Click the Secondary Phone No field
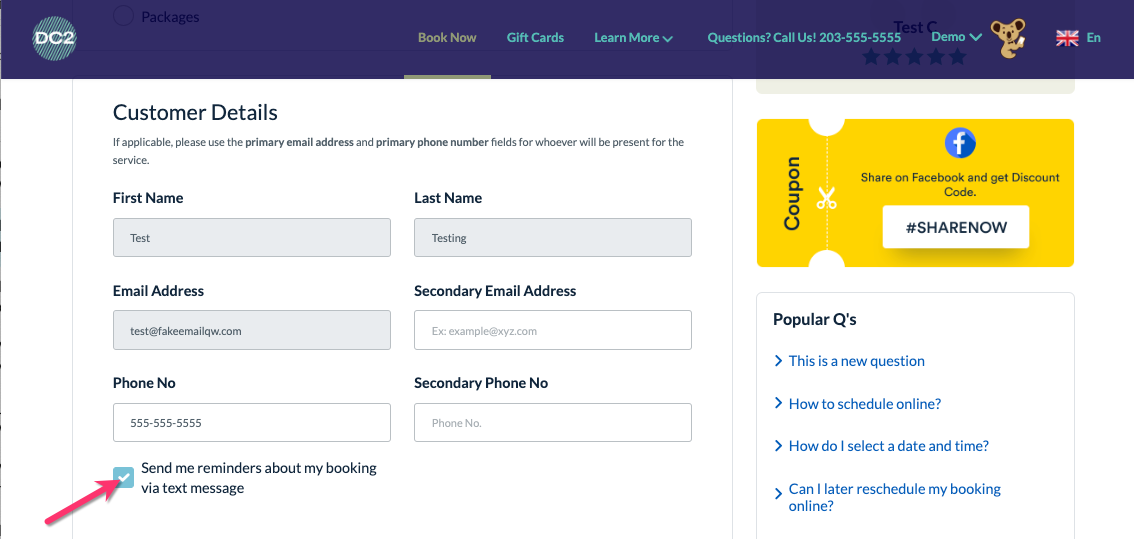This screenshot has width=1134, height=539. pos(552,423)
